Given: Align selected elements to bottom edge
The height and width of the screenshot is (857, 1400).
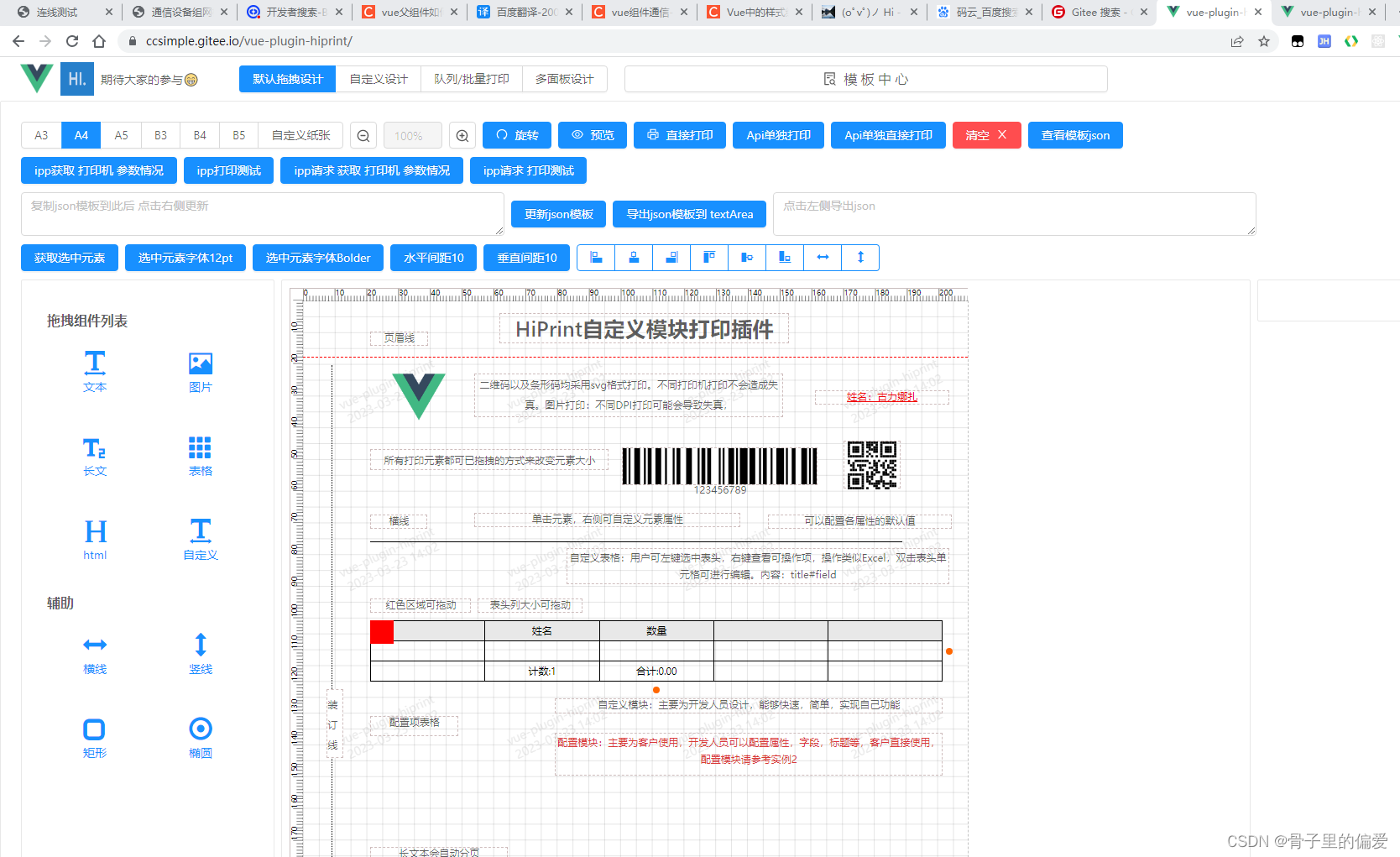Looking at the screenshot, I should 785,258.
